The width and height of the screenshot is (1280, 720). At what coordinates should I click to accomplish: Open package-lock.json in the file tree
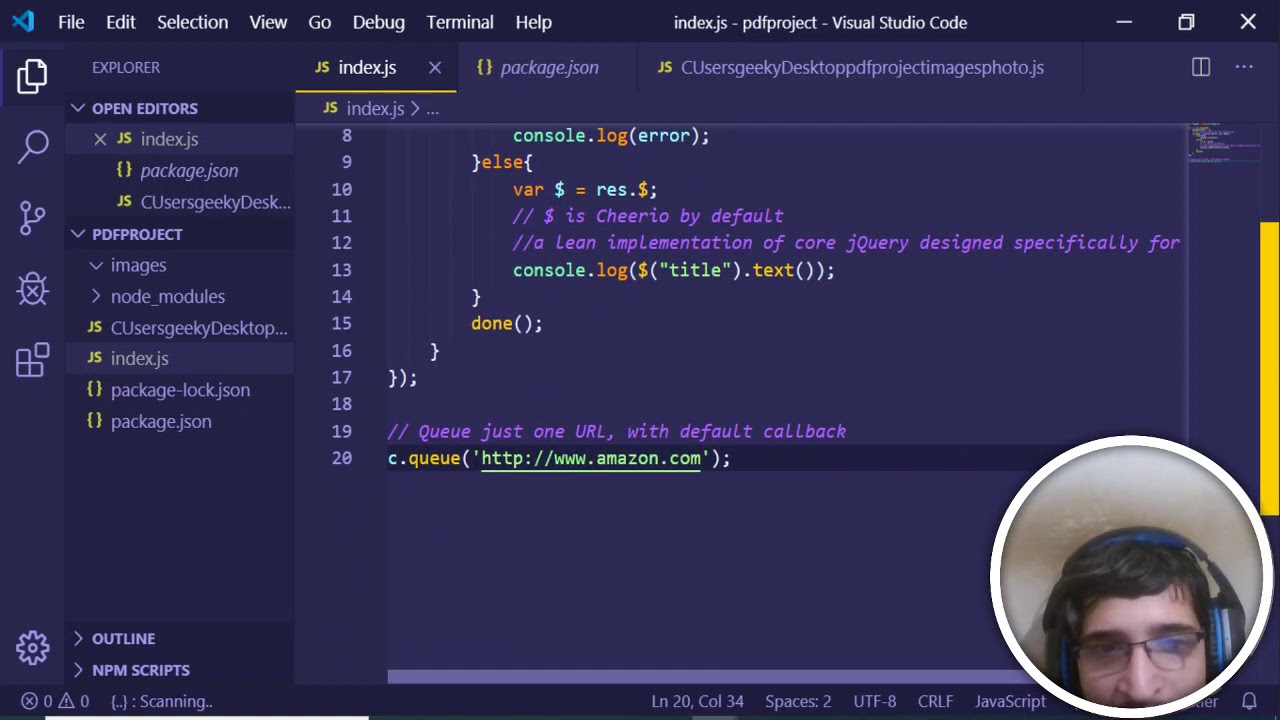coord(180,390)
